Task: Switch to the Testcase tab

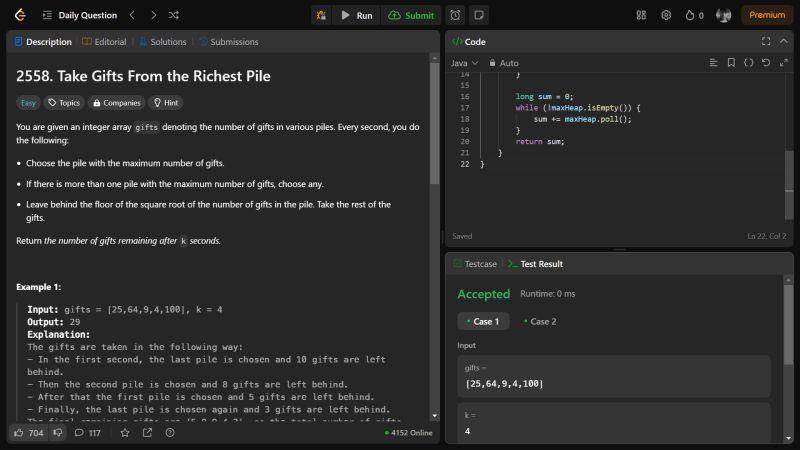Action: tap(475, 264)
